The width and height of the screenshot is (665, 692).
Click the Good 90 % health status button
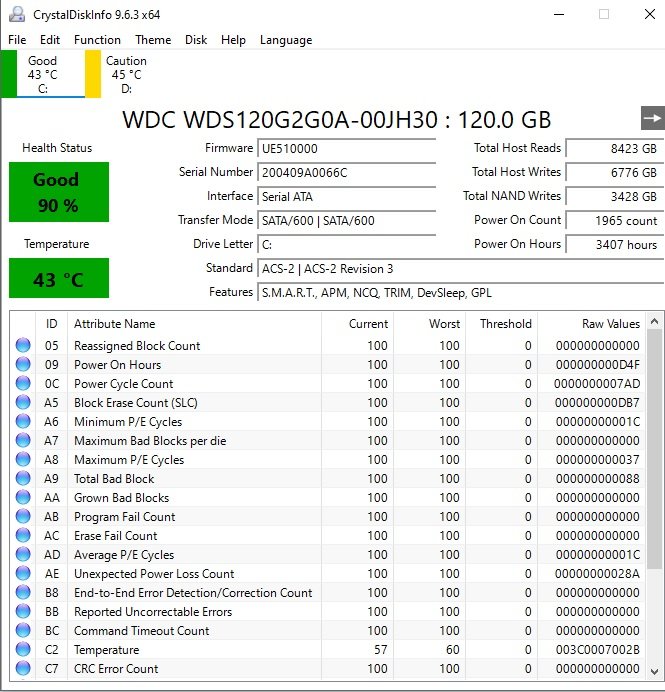point(59,192)
